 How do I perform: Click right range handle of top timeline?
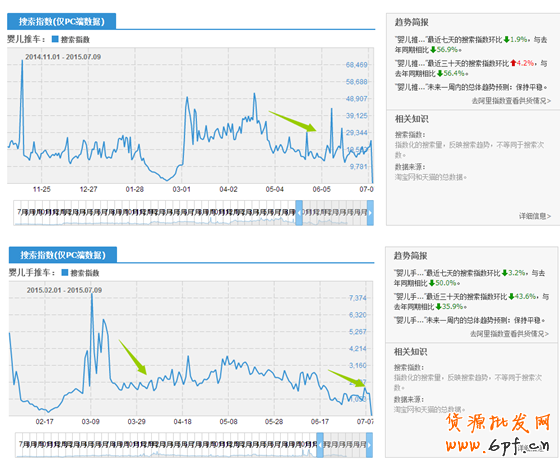coord(370,213)
